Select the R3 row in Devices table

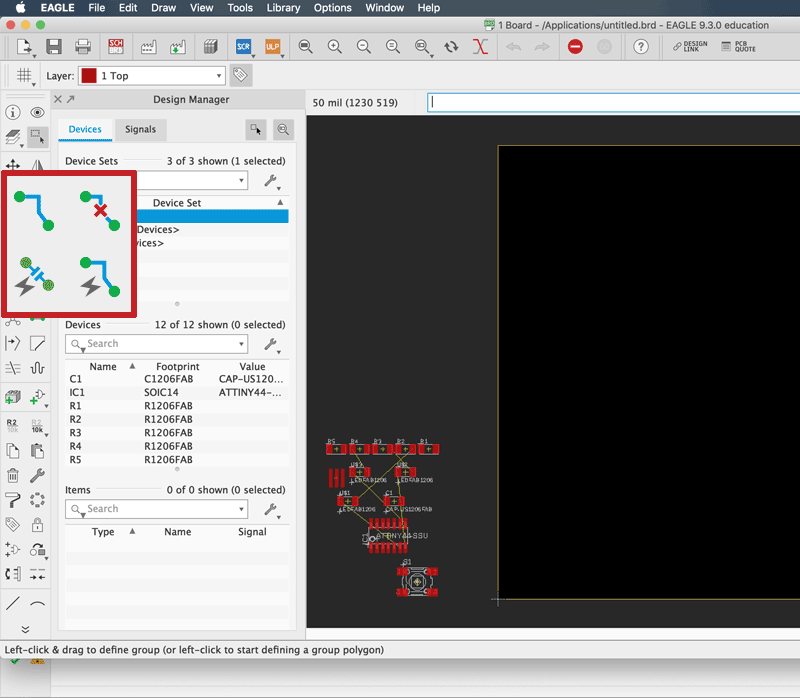[177, 433]
